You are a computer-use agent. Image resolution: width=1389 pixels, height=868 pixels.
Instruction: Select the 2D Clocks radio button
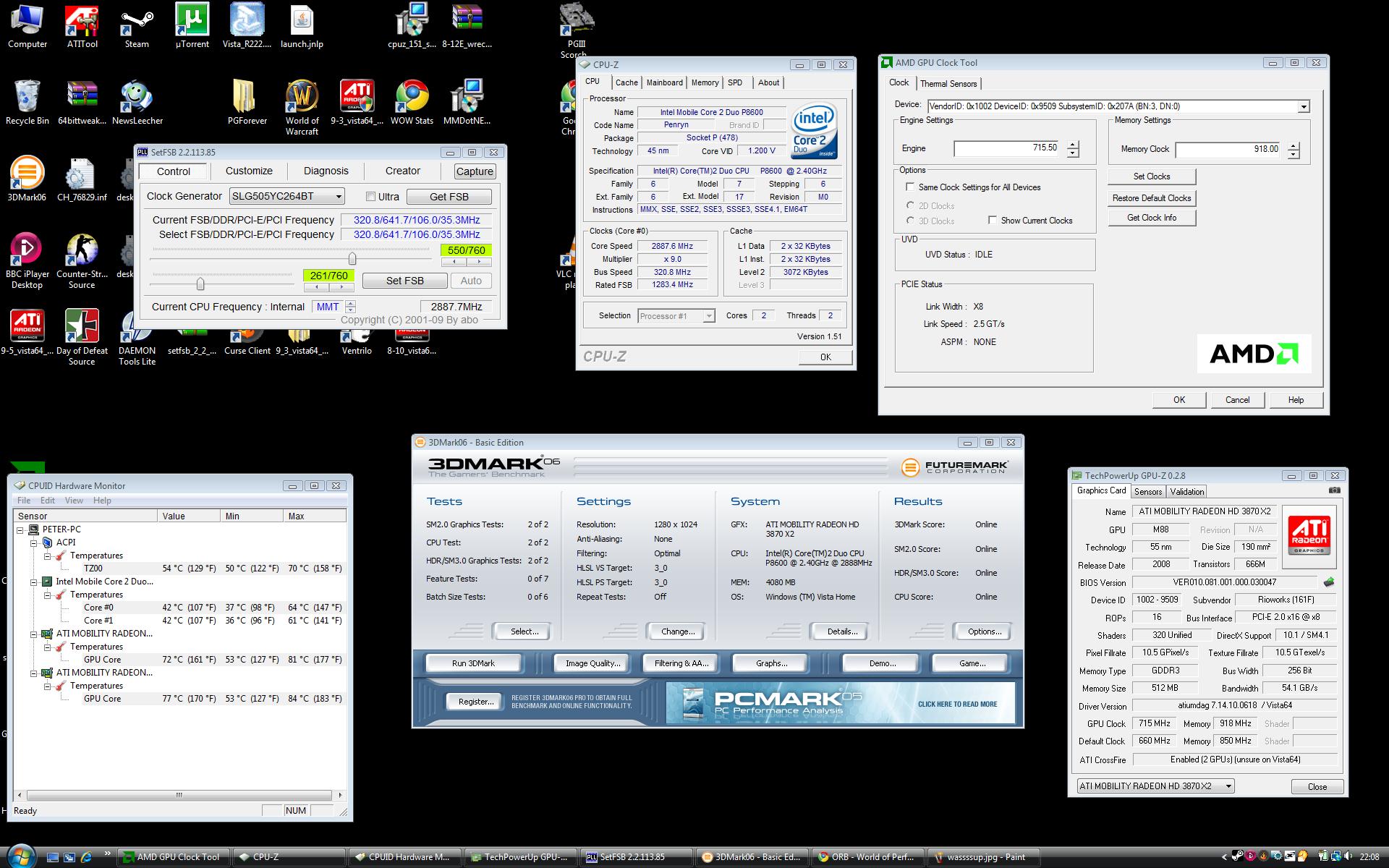point(910,205)
